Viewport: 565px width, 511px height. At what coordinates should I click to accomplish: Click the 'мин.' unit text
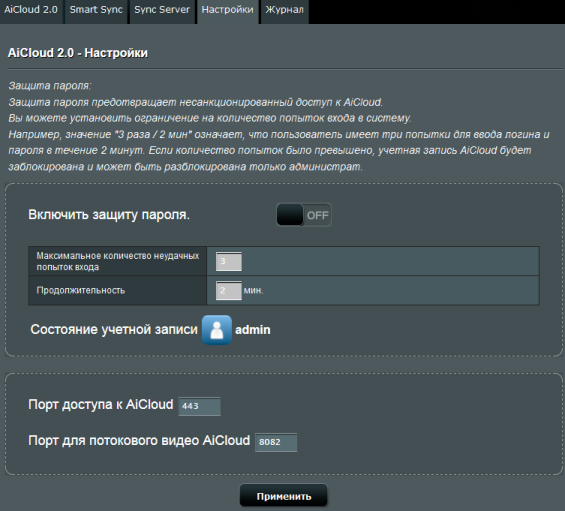pyautogui.click(x=253, y=290)
